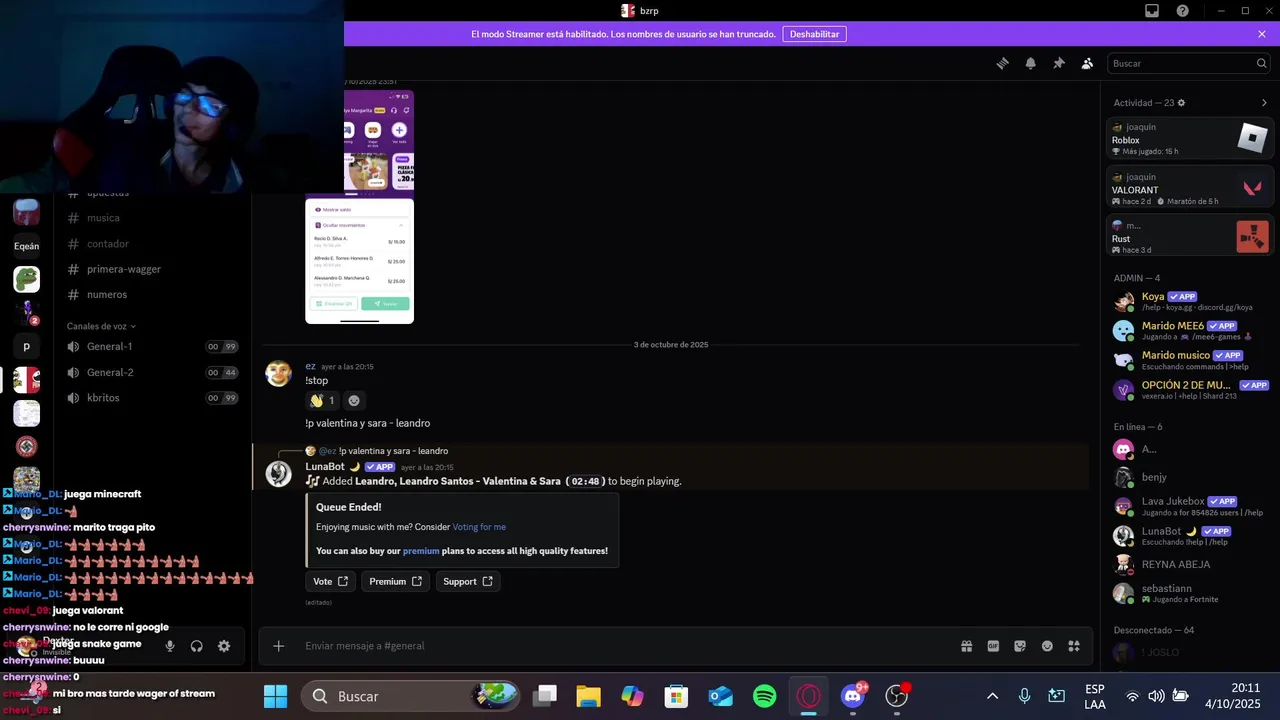The image size is (1280, 720).
Task: Click the Buscar search field in Discord
Action: click(x=1189, y=63)
